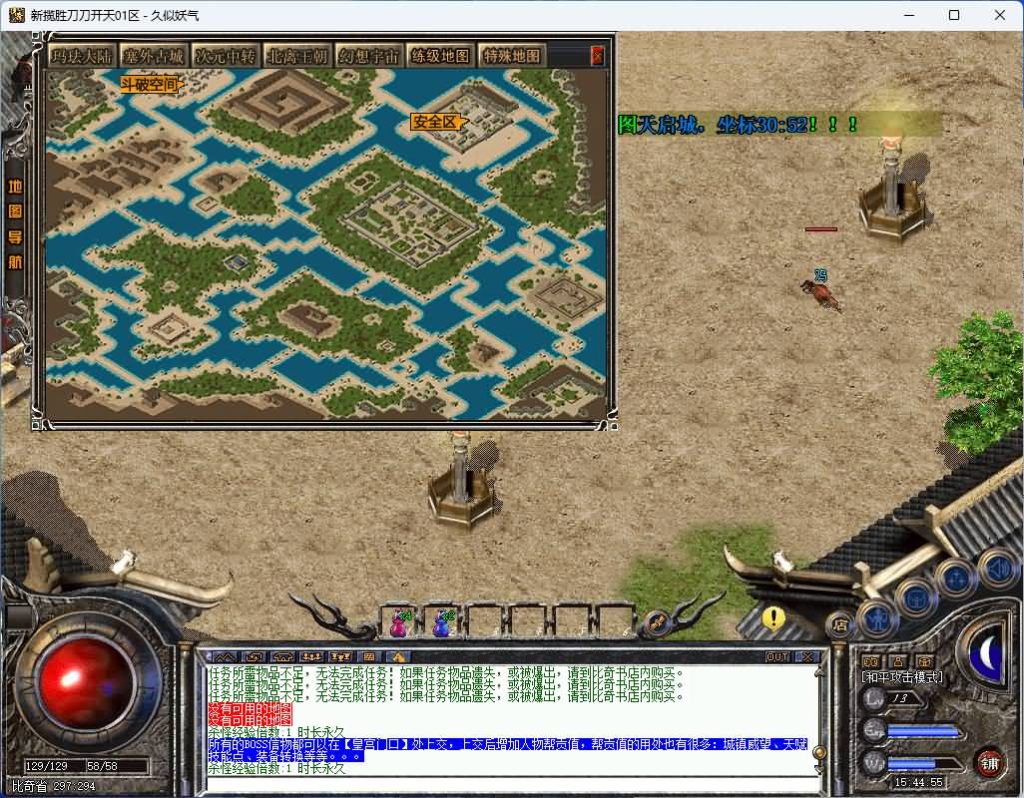Viewport: 1024px width, 798px height.
Task: Use the red potion in quick slot
Action: (x=399, y=623)
